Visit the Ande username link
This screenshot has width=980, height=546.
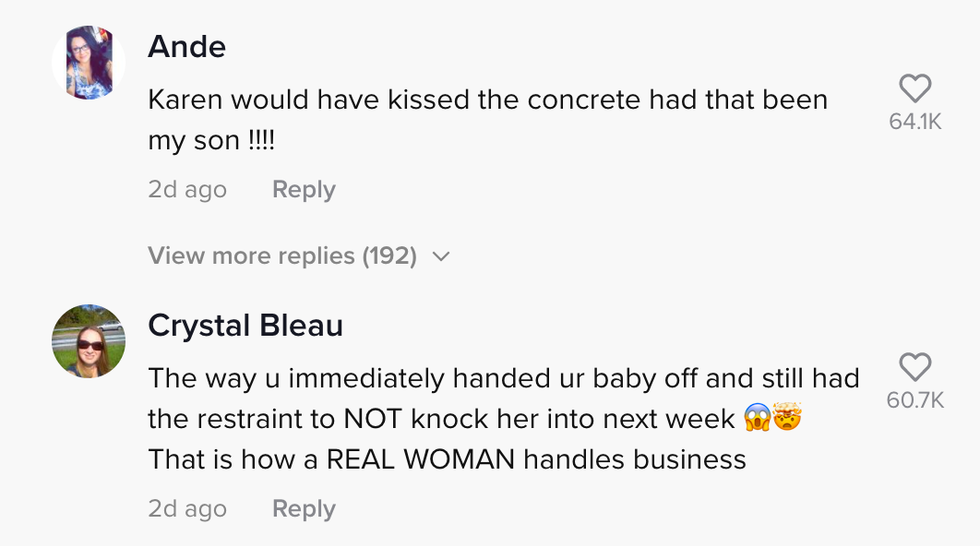(x=187, y=46)
